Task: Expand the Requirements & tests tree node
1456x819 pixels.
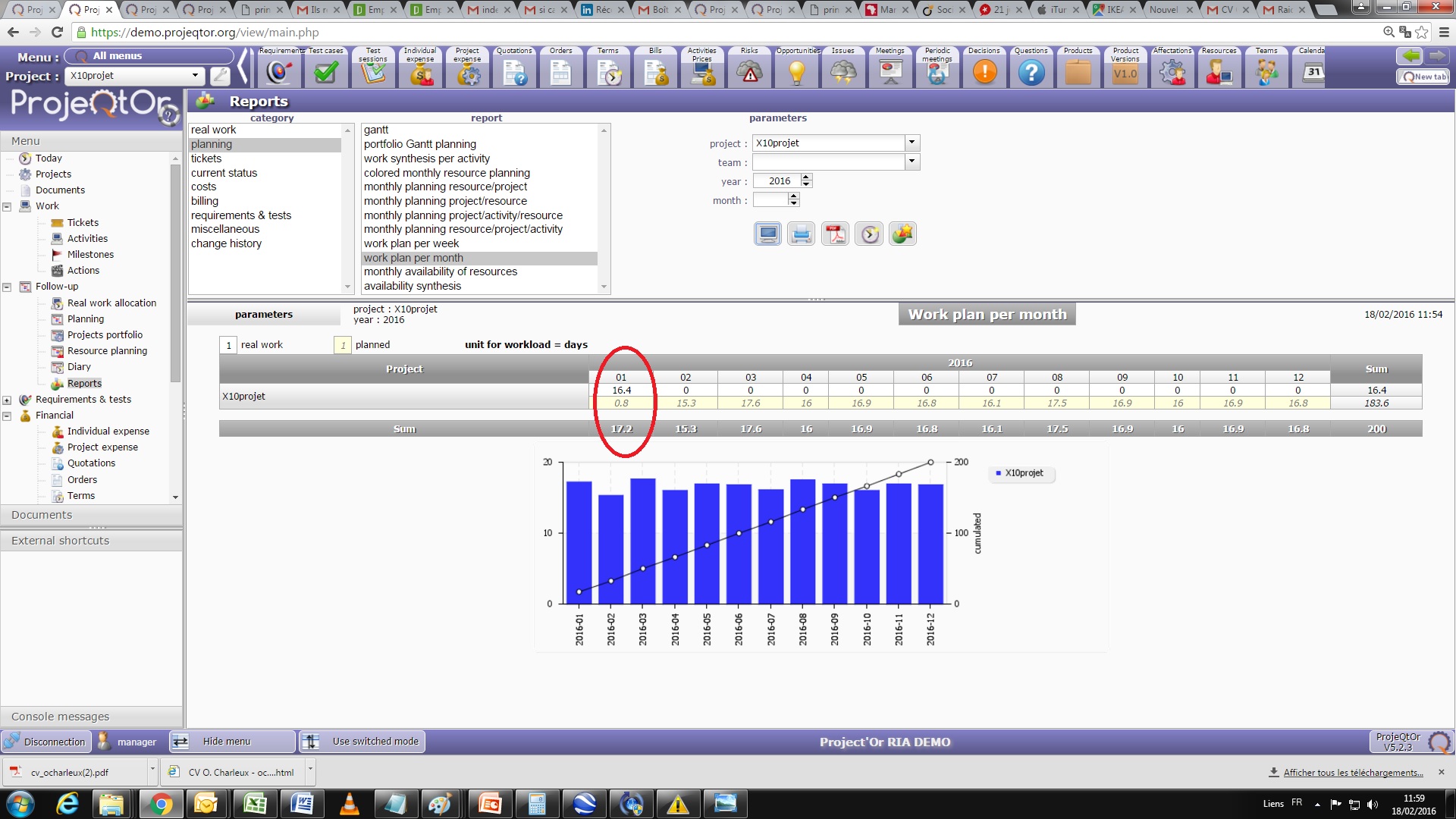Action: [7, 400]
